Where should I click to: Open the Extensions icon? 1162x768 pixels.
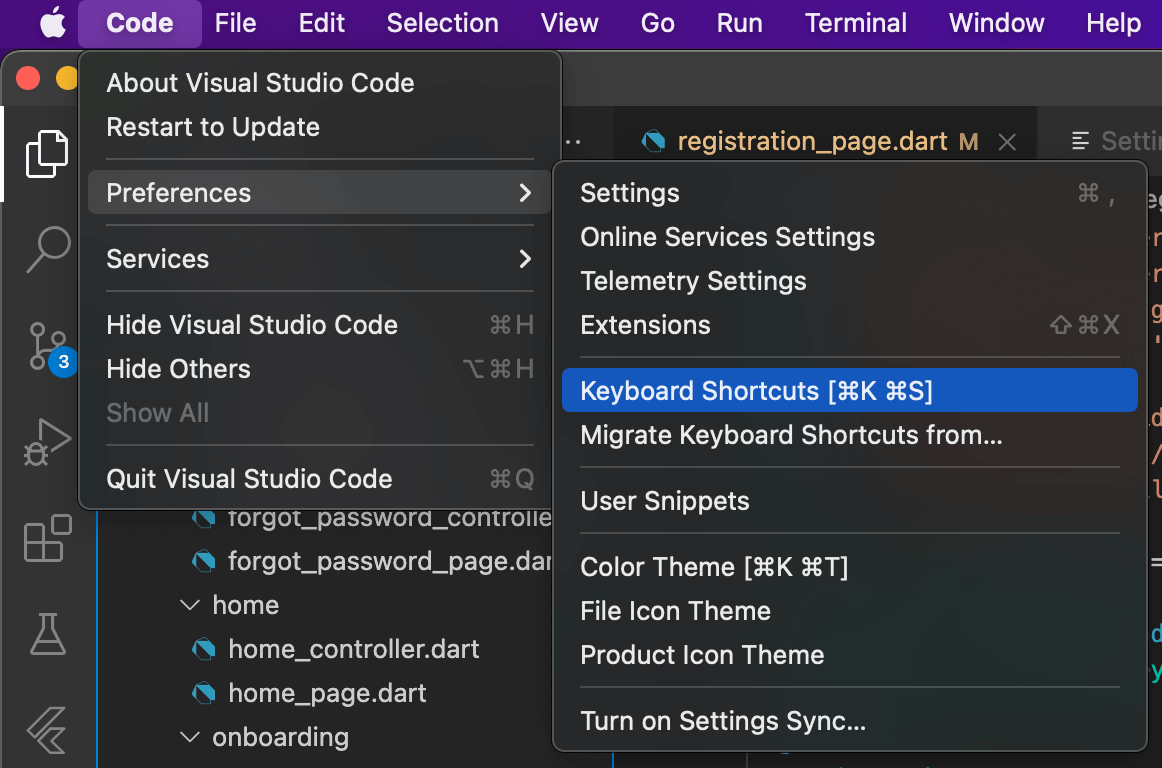(x=46, y=538)
